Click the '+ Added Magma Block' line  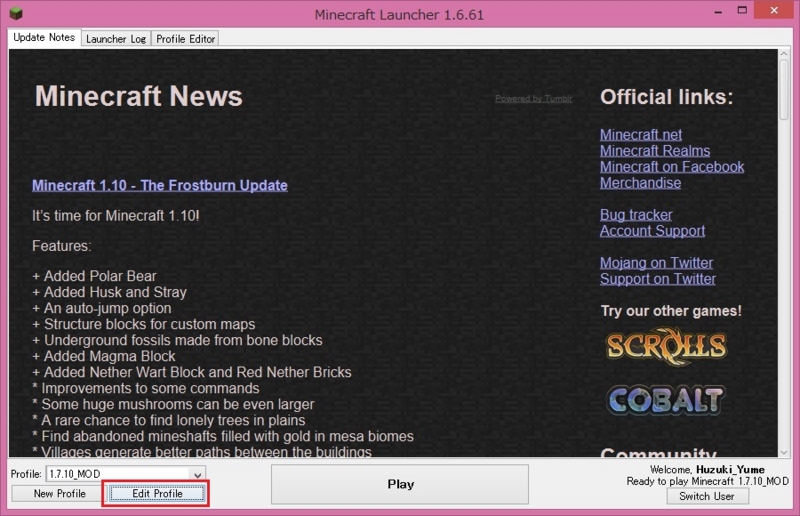point(104,356)
